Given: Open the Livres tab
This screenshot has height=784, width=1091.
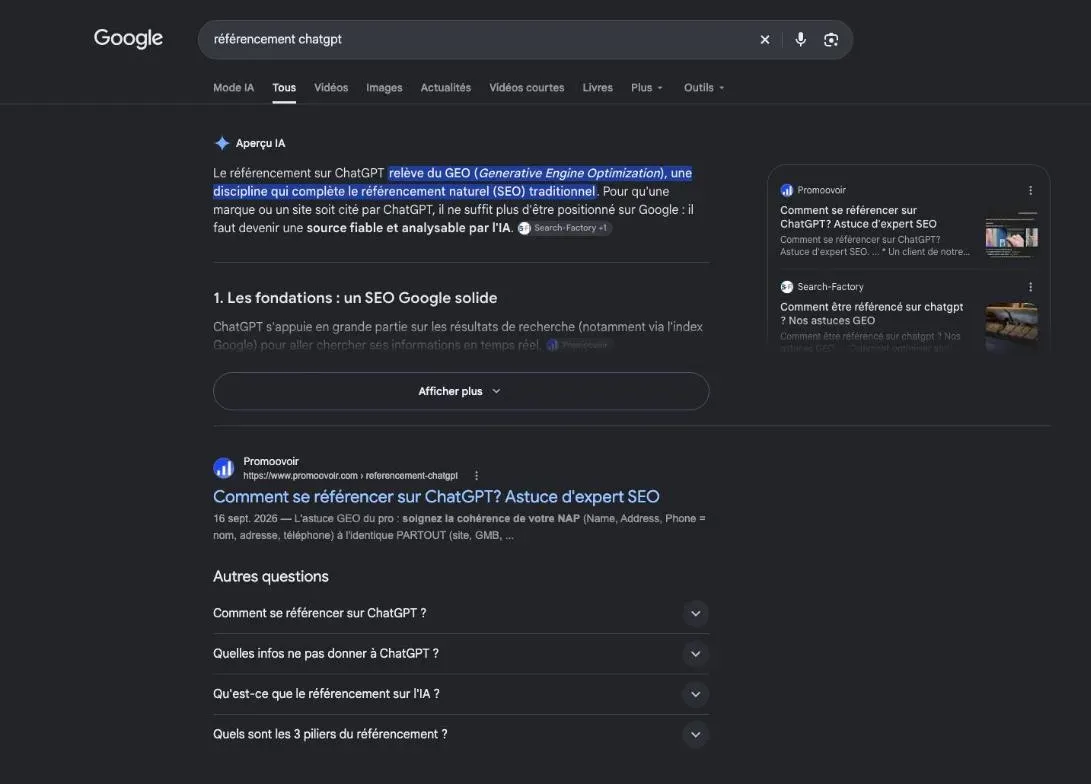Looking at the screenshot, I should point(597,88).
